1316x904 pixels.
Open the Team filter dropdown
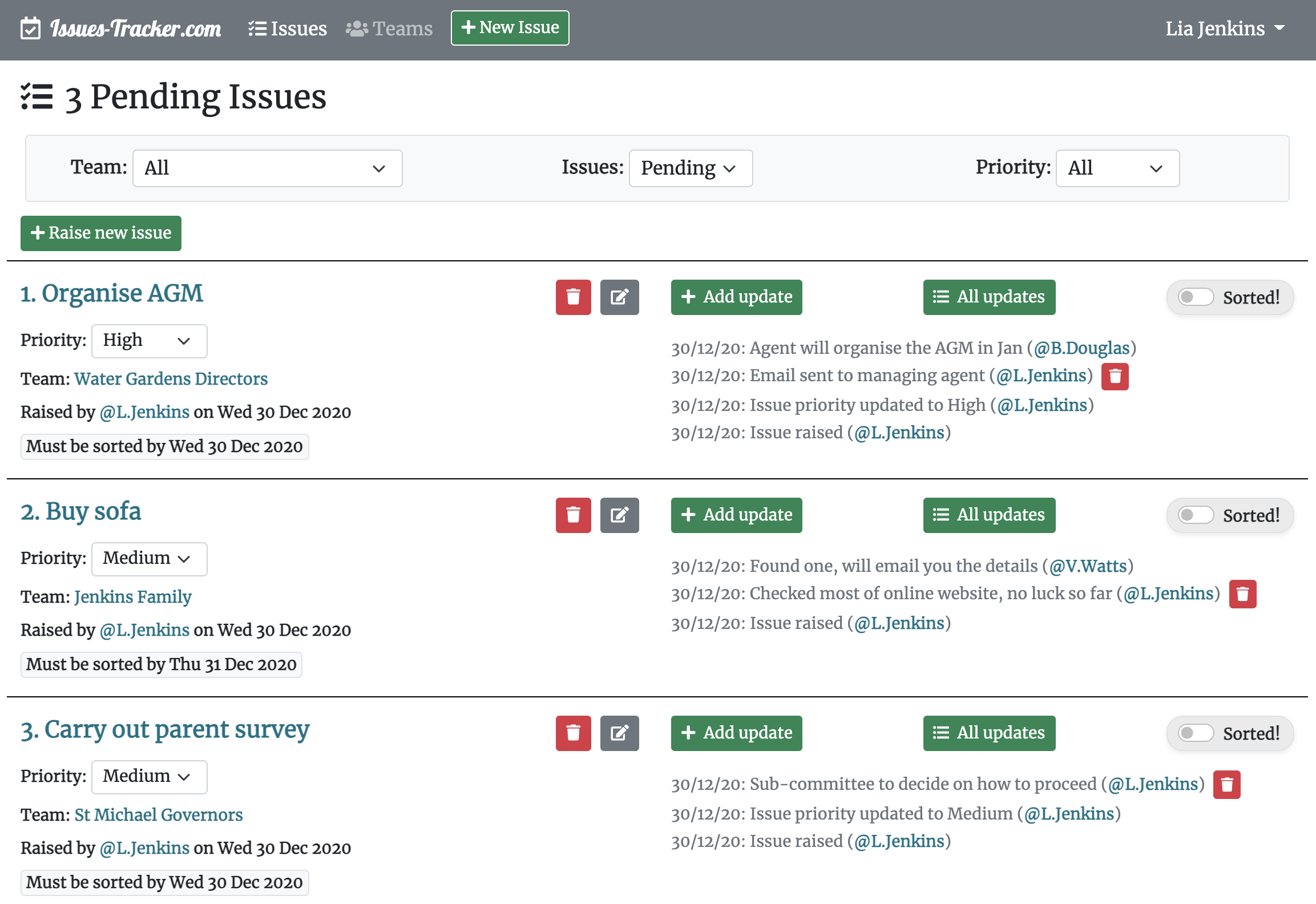pyautogui.click(x=267, y=168)
